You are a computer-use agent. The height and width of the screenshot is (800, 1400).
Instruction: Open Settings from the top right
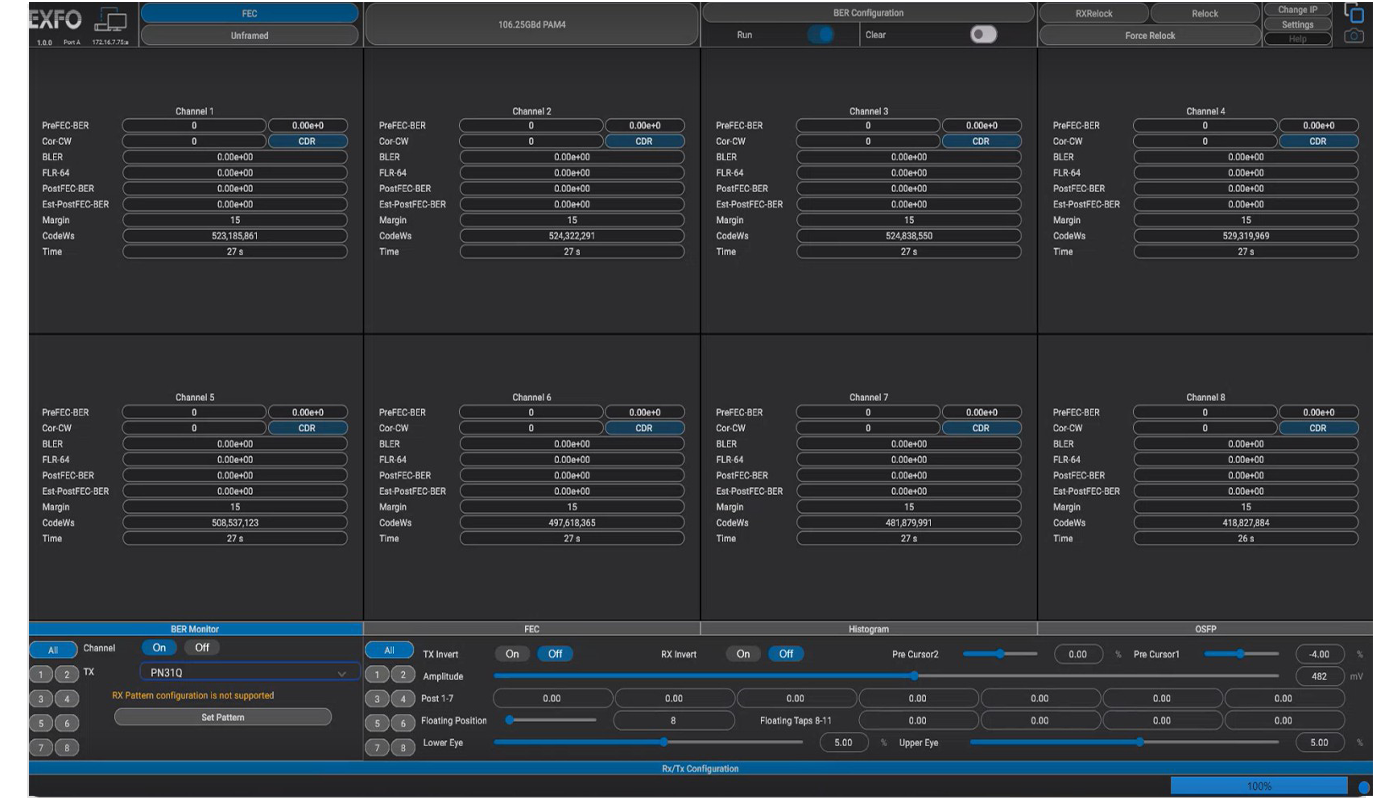click(x=1297, y=24)
